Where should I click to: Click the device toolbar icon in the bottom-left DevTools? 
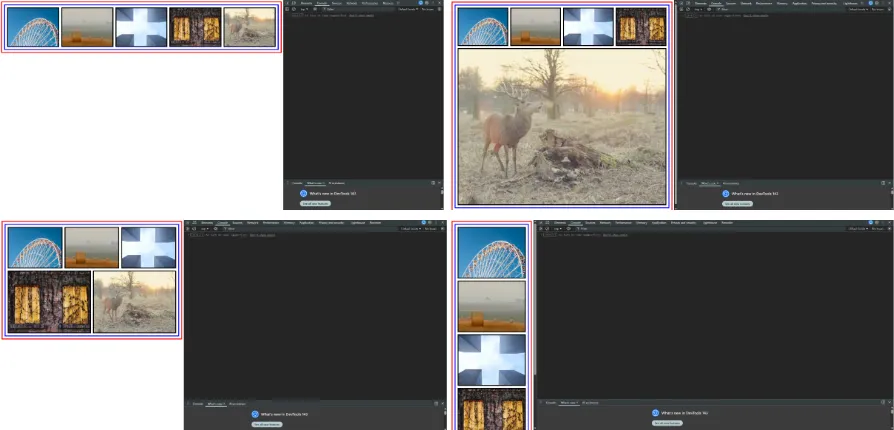pyautogui.click(x=195, y=222)
